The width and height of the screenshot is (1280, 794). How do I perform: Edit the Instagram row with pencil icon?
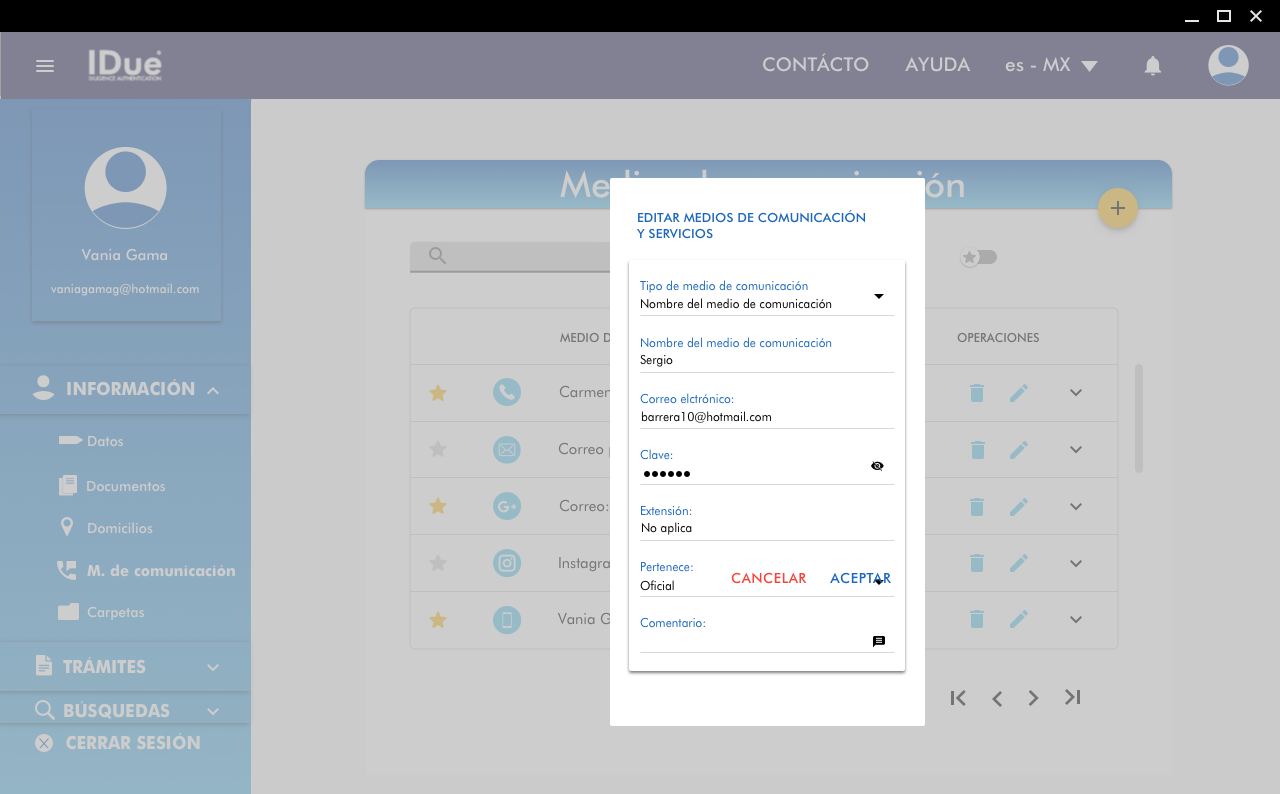click(x=1018, y=564)
